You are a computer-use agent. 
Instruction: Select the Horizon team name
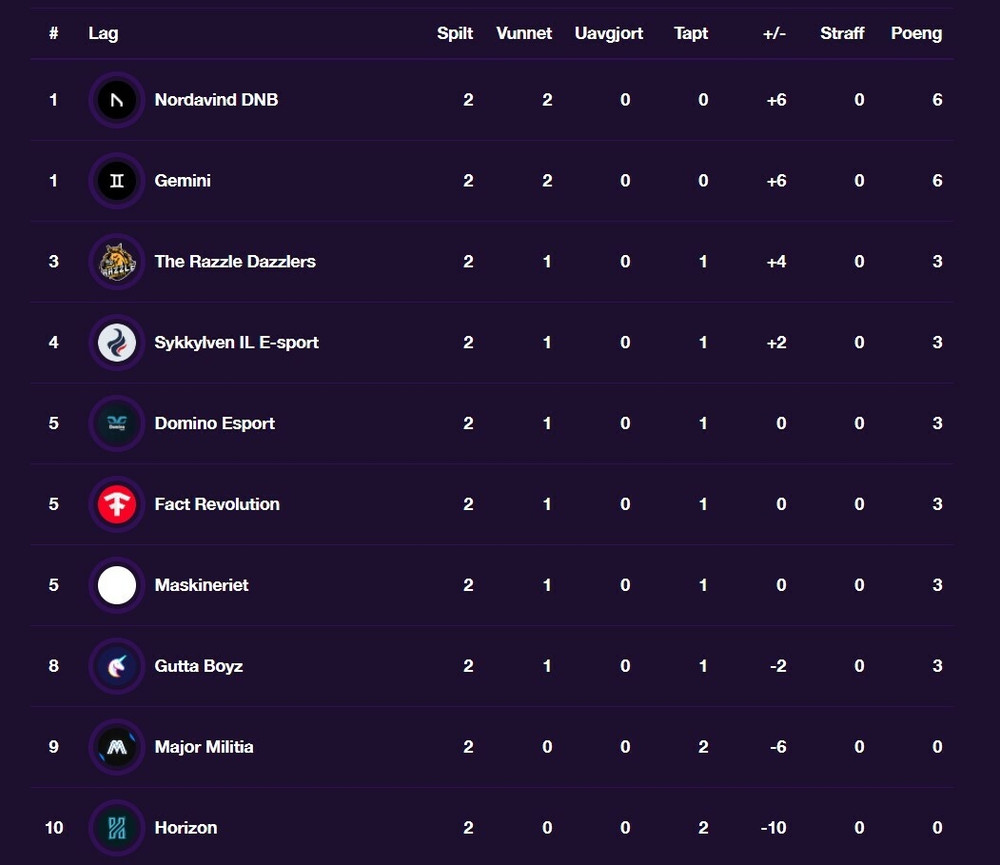[186, 828]
